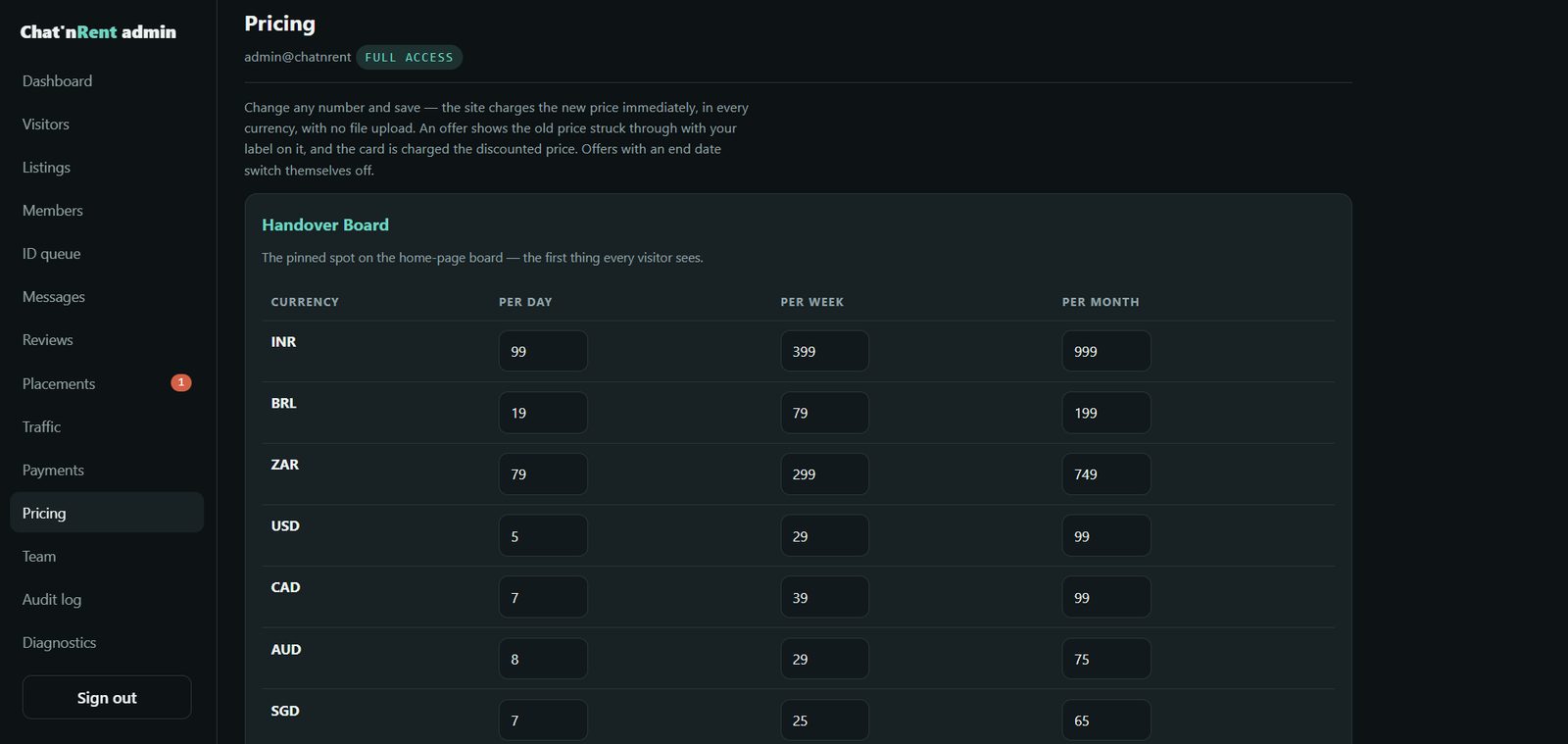Focus SGD per week price field

click(x=824, y=720)
